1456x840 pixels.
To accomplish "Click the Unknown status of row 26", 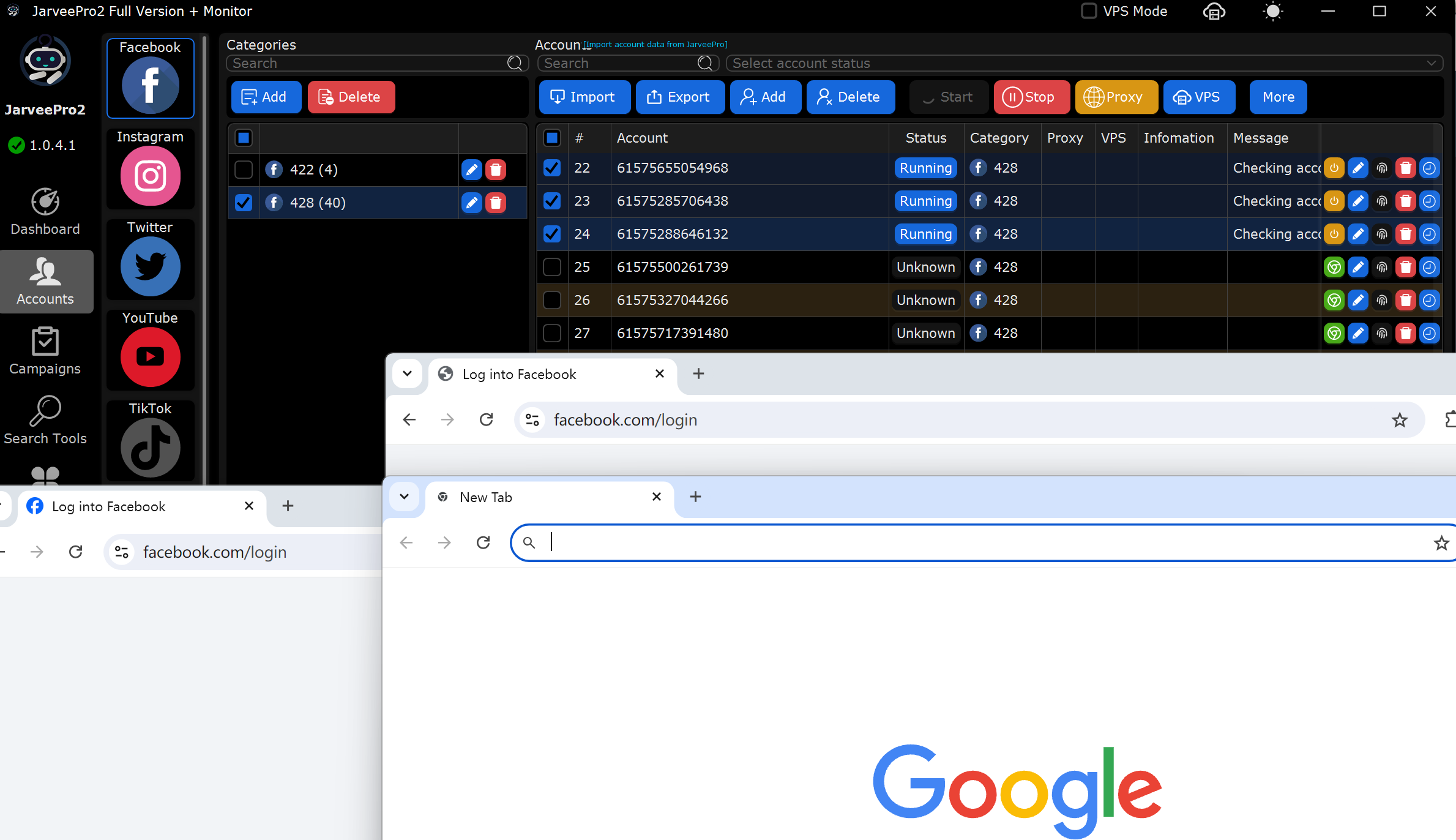I will [x=926, y=300].
